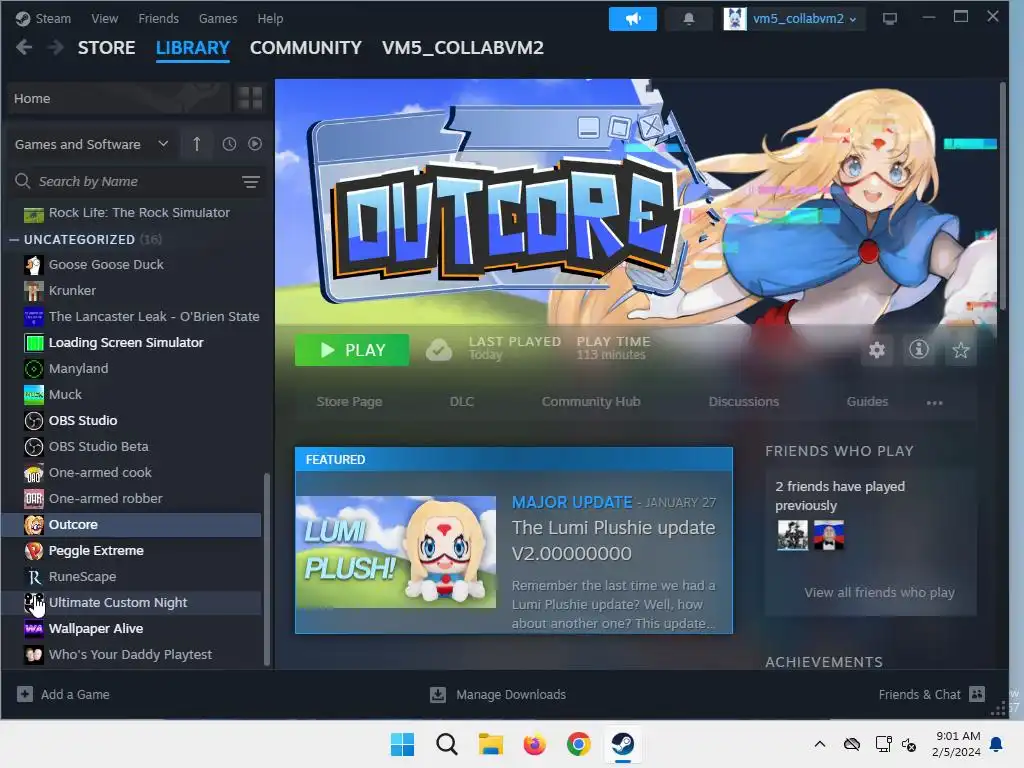Viewport: 1024px width, 768px height.
Task: Click the Goose Goose Duck game icon
Action: tap(34, 264)
